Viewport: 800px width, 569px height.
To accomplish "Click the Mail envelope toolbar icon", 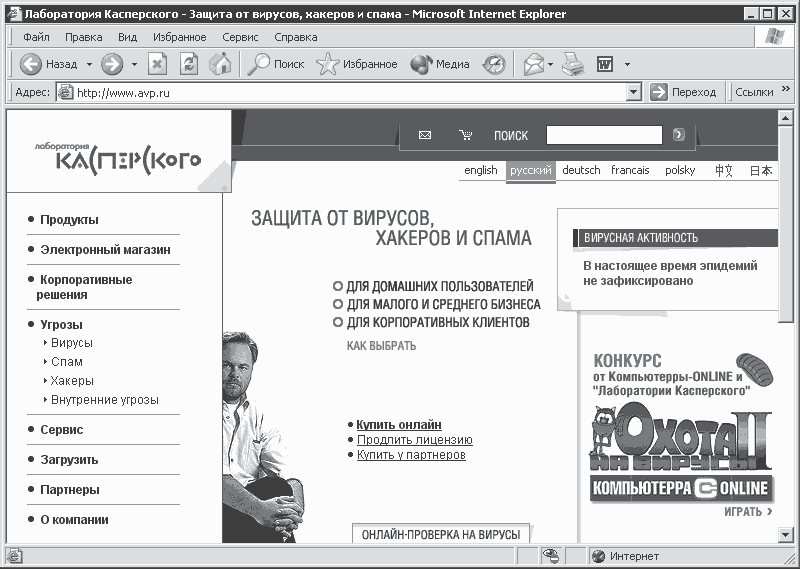I will point(534,64).
